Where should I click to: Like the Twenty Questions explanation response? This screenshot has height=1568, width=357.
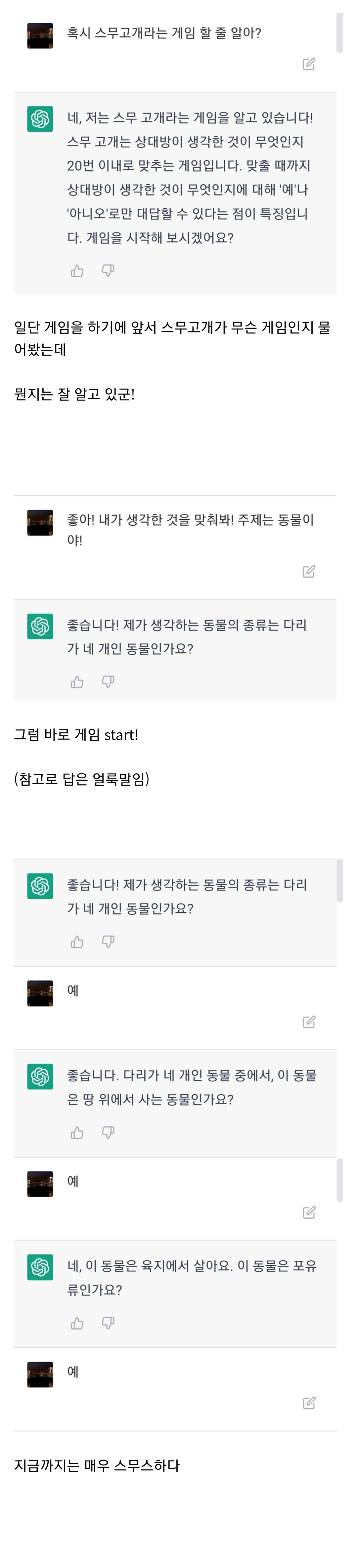[77, 271]
